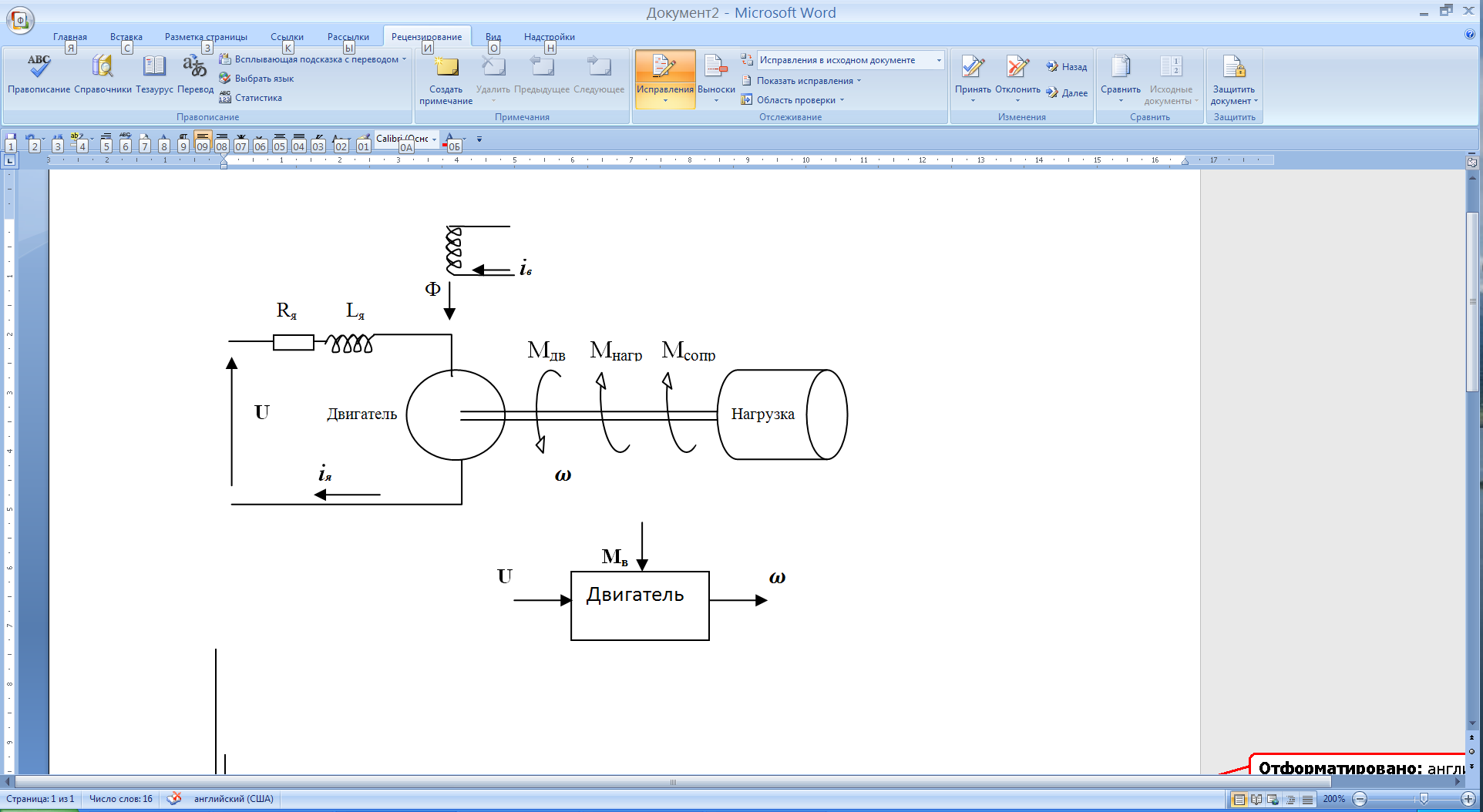Click the 200% zoom level button
Image resolution: width=1483 pixels, height=812 pixels.
1334,799
